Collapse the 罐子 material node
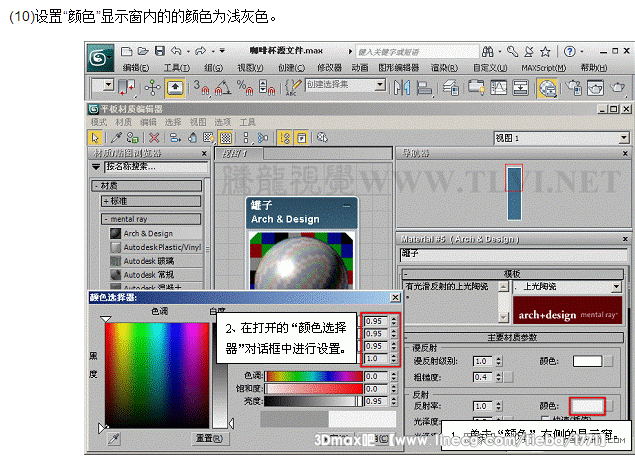The height and width of the screenshot is (457, 635). point(347,206)
